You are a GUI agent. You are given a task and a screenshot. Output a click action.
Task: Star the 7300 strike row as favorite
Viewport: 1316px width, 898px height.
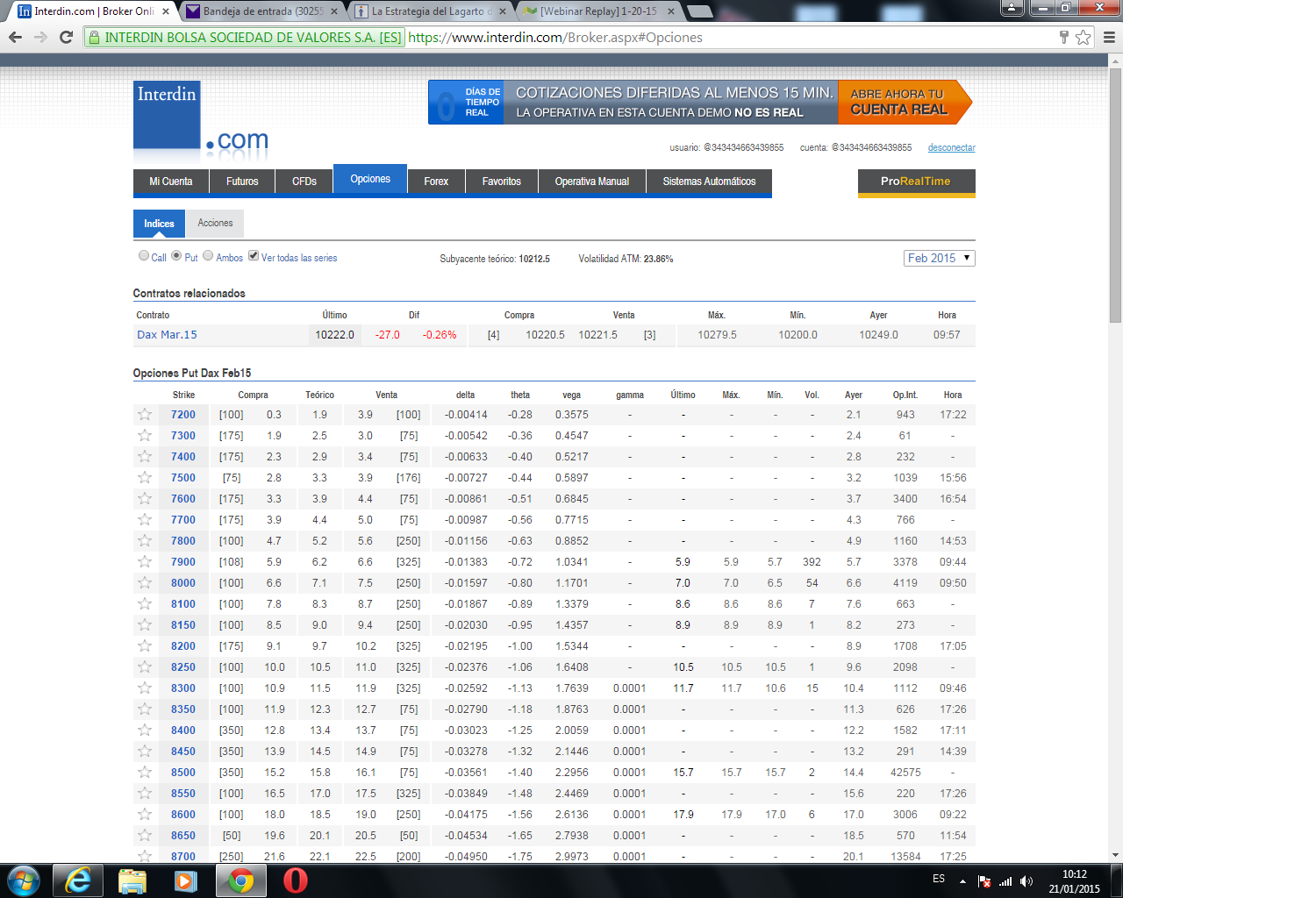(145, 436)
